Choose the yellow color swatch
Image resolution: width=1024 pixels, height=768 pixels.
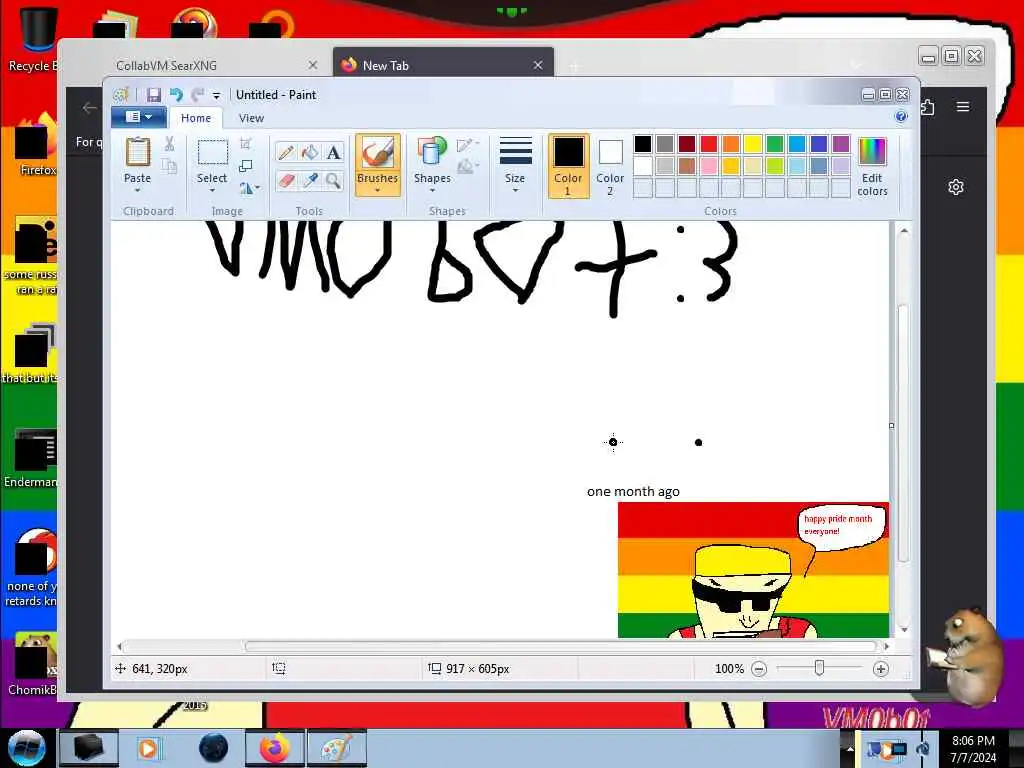click(x=752, y=144)
